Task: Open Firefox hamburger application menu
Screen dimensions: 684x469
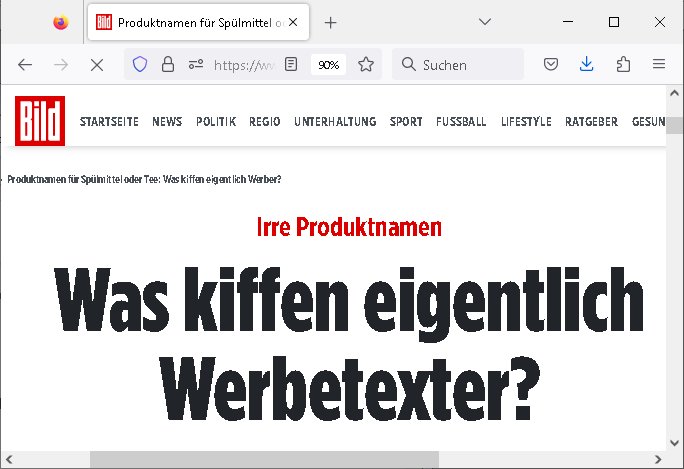Action: point(659,64)
